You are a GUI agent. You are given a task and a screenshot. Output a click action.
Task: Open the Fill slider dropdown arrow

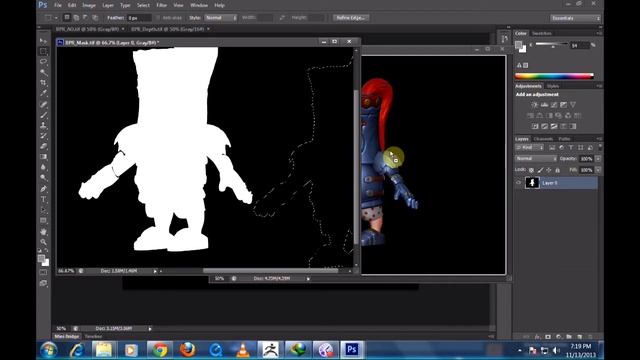click(598, 169)
